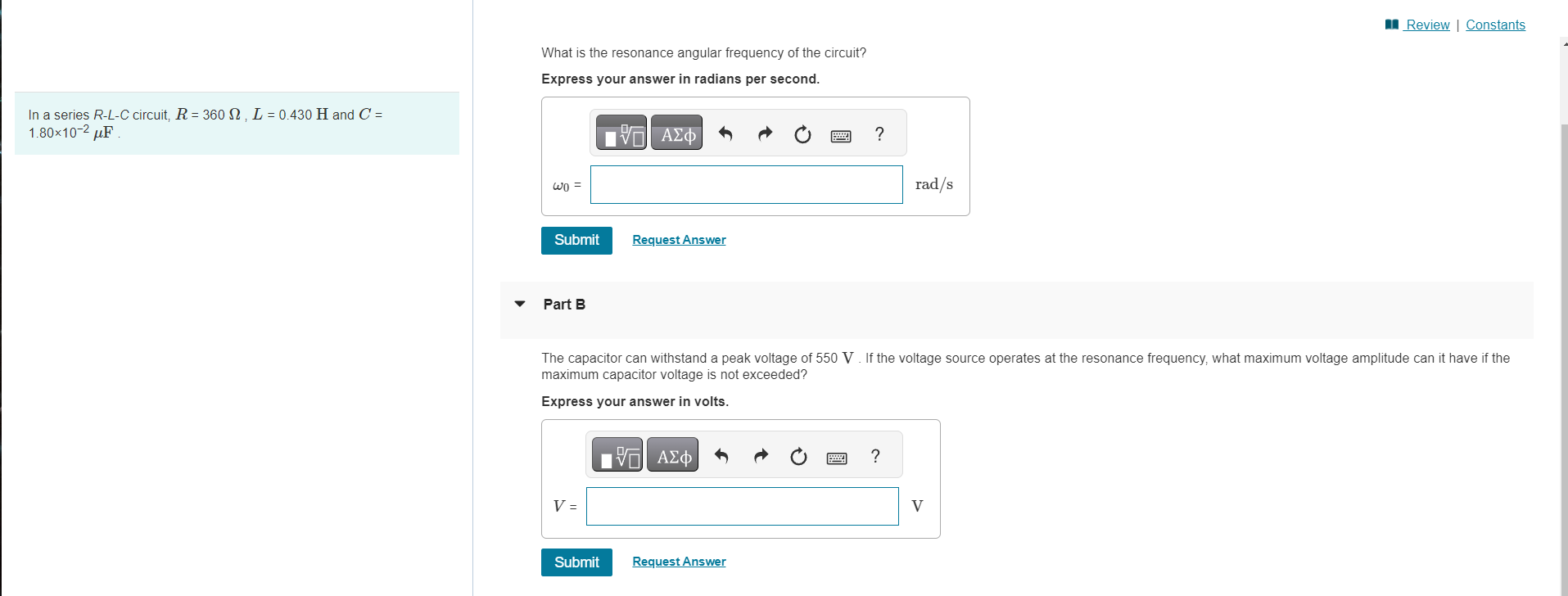This screenshot has height=596, width=1568.
Task: Click Request Answer for Part B
Action: click(678, 561)
